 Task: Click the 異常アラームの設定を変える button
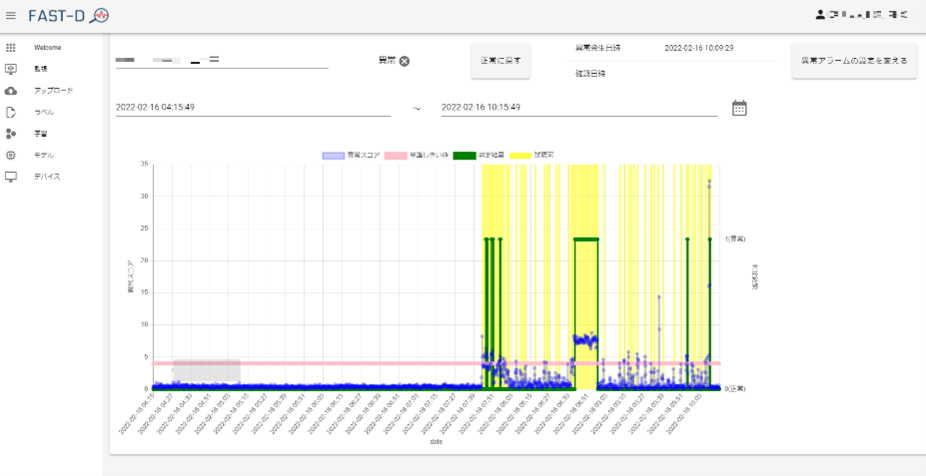point(854,61)
